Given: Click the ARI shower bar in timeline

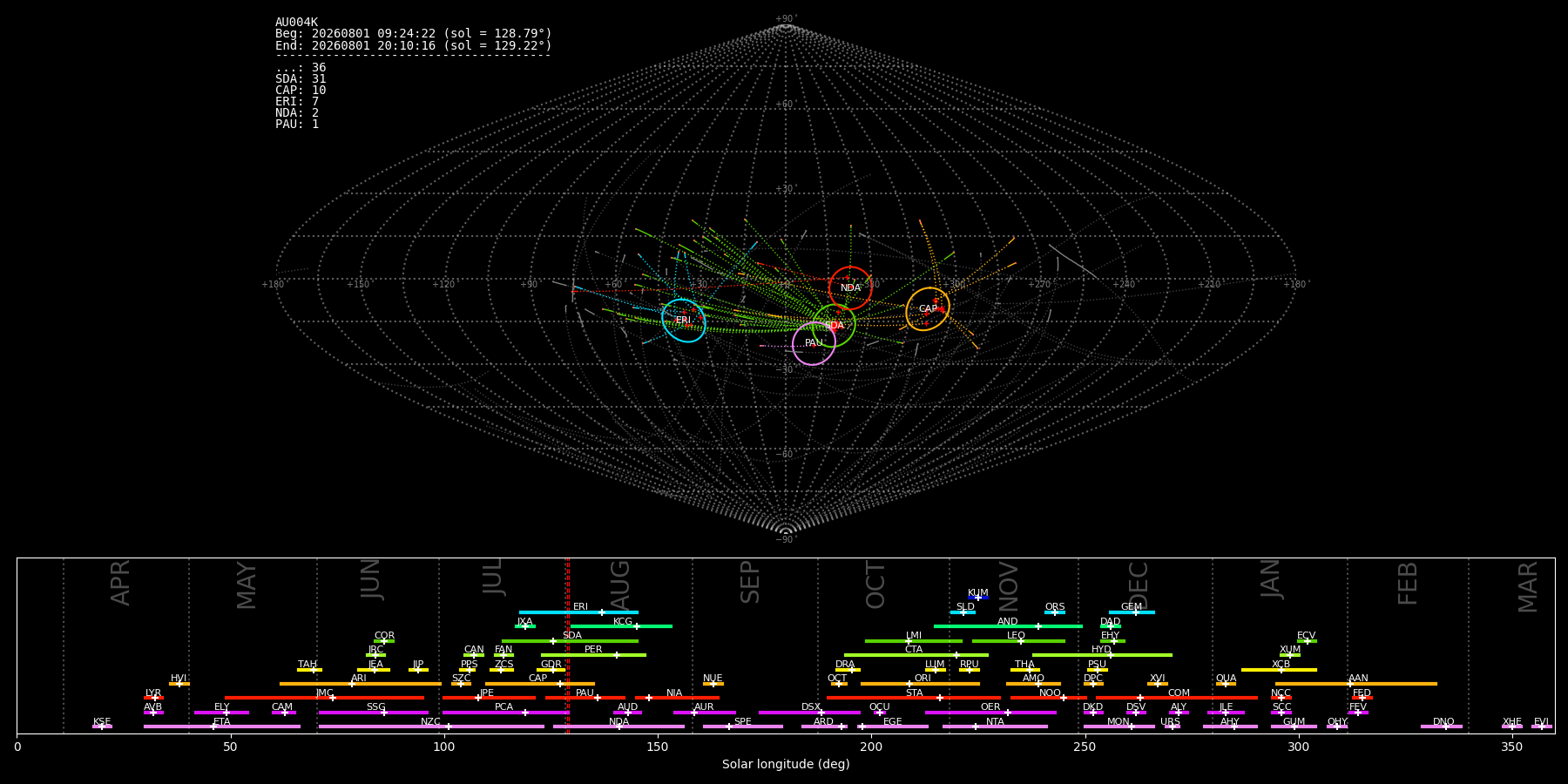Looking at the screenshot, I should click(x=360, y=684).
